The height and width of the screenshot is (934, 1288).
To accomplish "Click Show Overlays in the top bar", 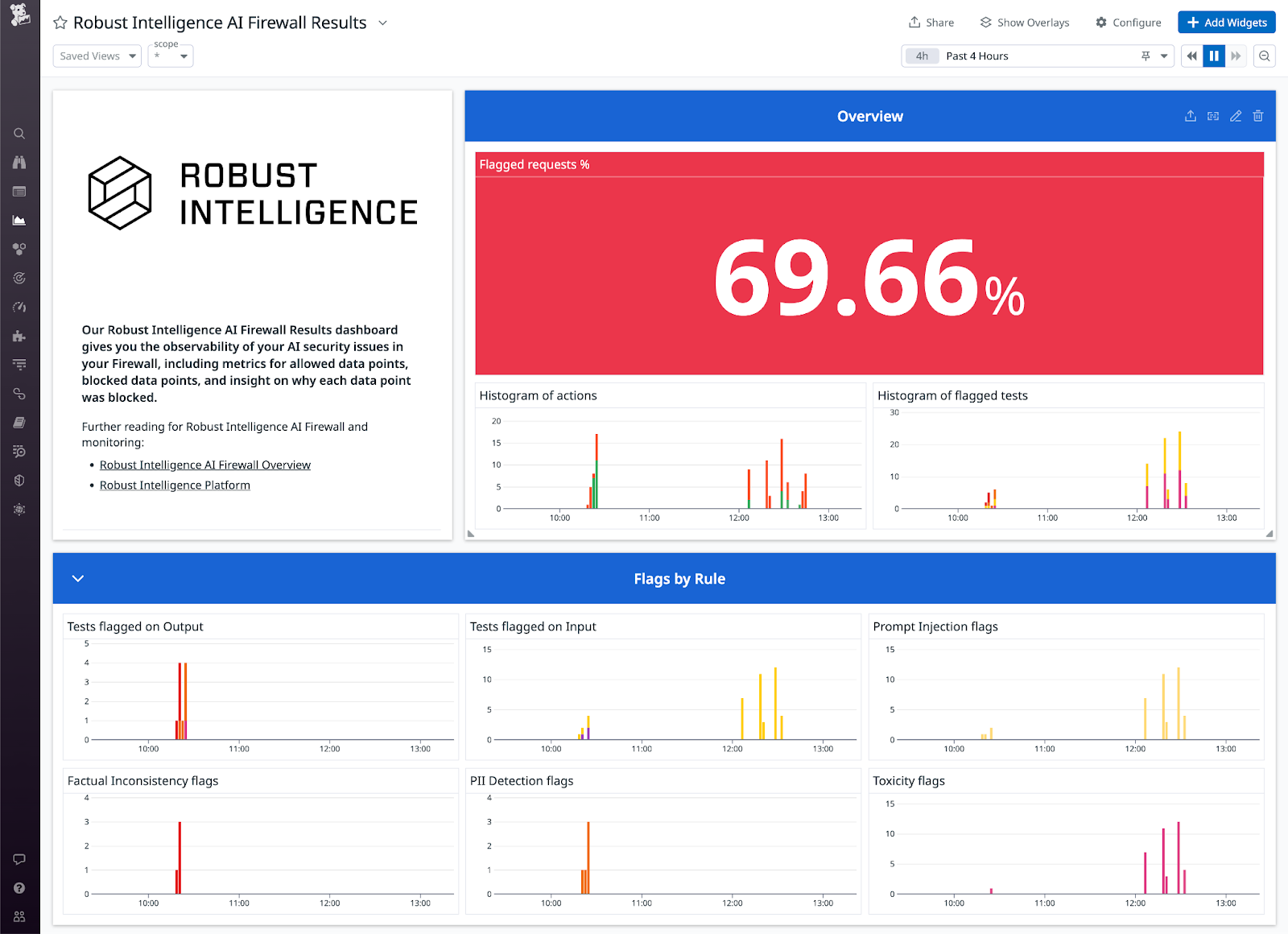I will [x=1024, y=22].
